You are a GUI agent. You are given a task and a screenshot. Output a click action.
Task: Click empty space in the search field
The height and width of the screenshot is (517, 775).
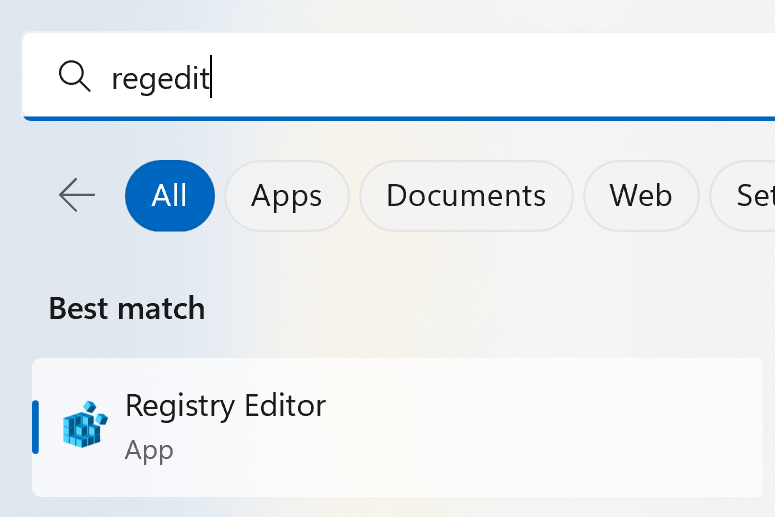coord(480,76)
